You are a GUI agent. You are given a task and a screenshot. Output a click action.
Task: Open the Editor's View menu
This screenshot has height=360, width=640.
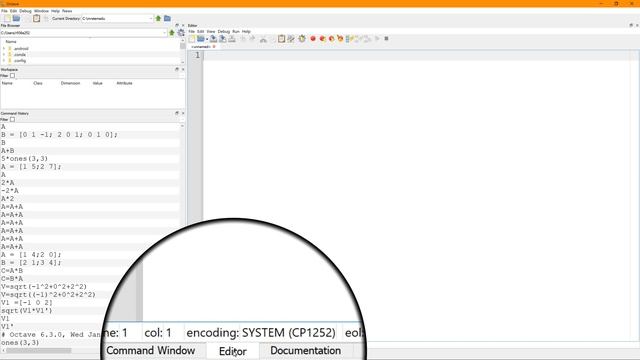click(x=211, y=31)
